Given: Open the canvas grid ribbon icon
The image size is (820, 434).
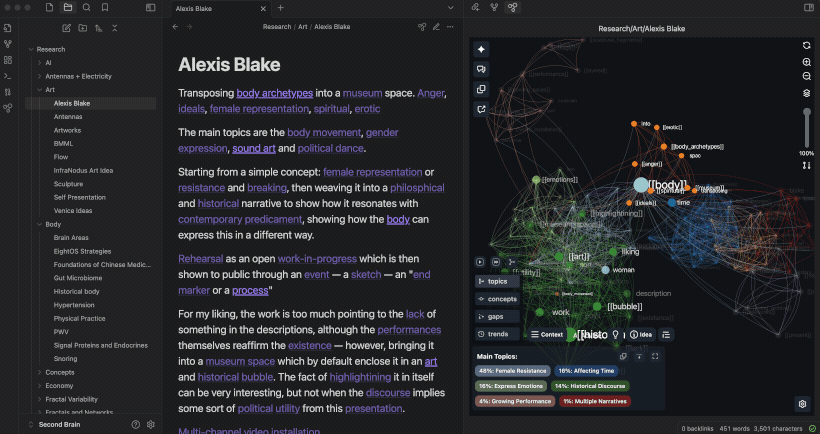Looking at the screenshot, I should click(x=7, y=60).
